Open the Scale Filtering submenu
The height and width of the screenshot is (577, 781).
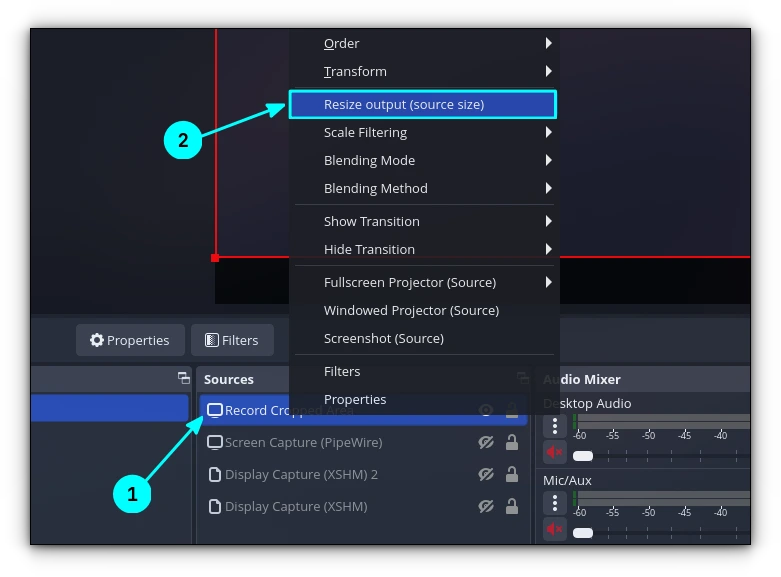[x=424, y=133]
